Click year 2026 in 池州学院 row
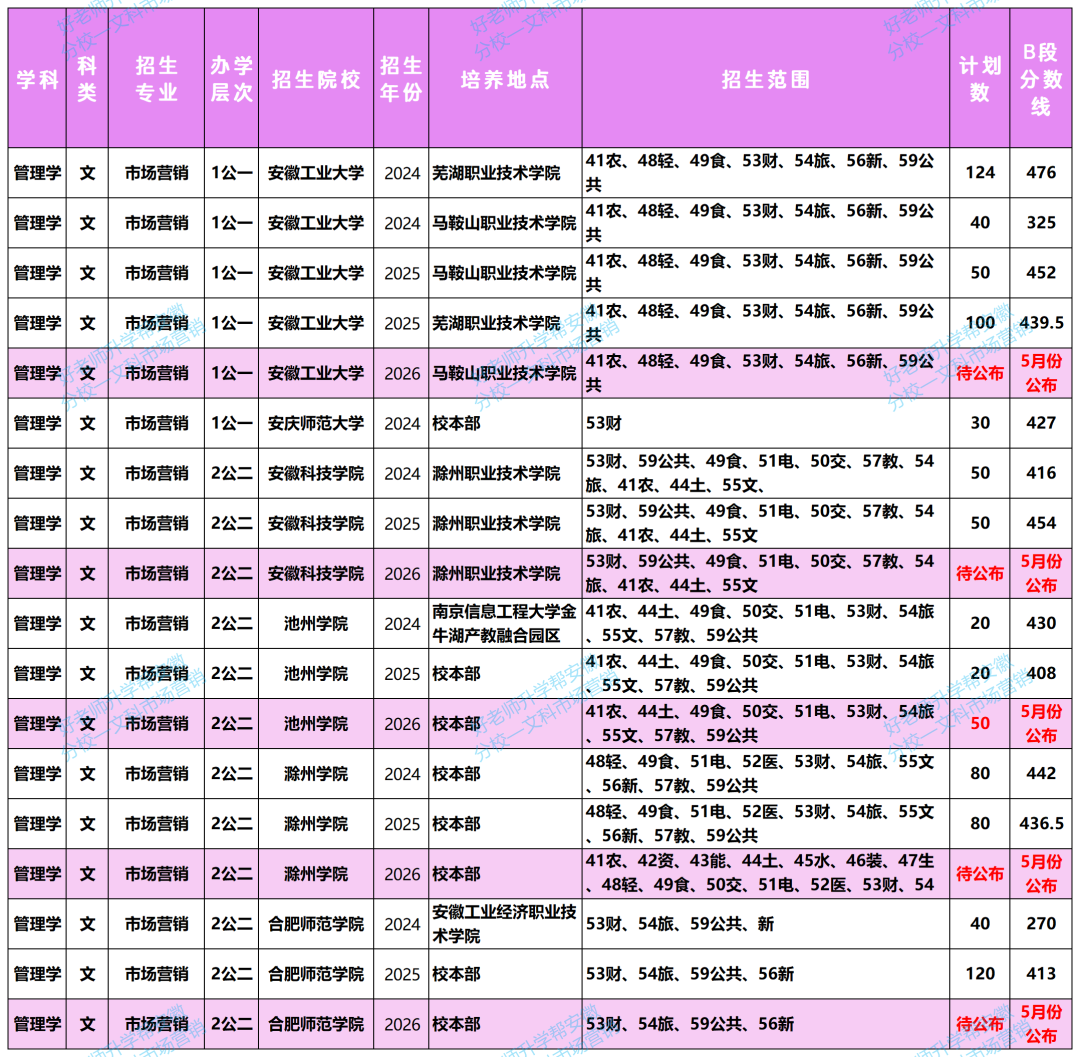The image size is (1080, 1057). [402, 724]
